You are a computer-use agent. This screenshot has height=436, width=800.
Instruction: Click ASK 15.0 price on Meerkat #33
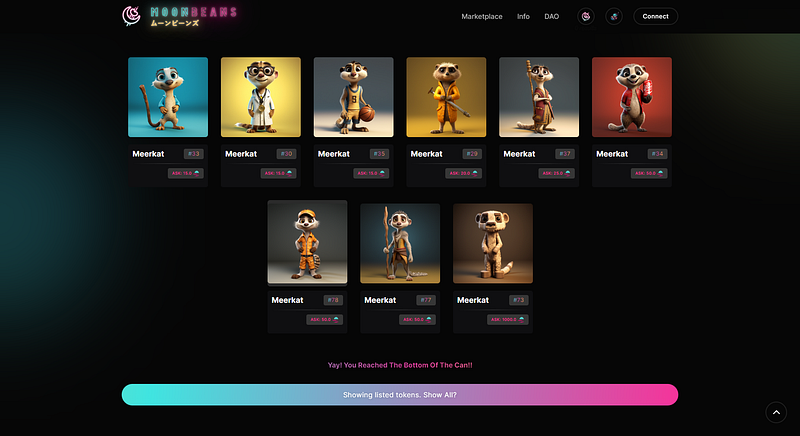point(186,173)
